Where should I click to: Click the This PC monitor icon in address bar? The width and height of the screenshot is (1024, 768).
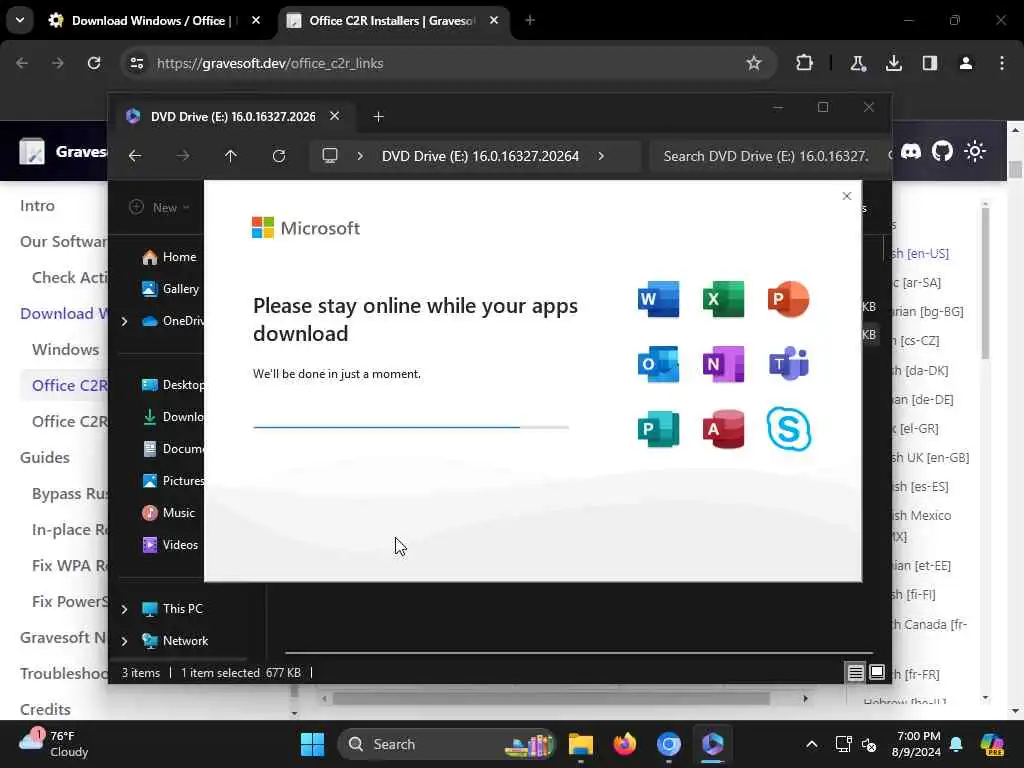click(330, 156)
